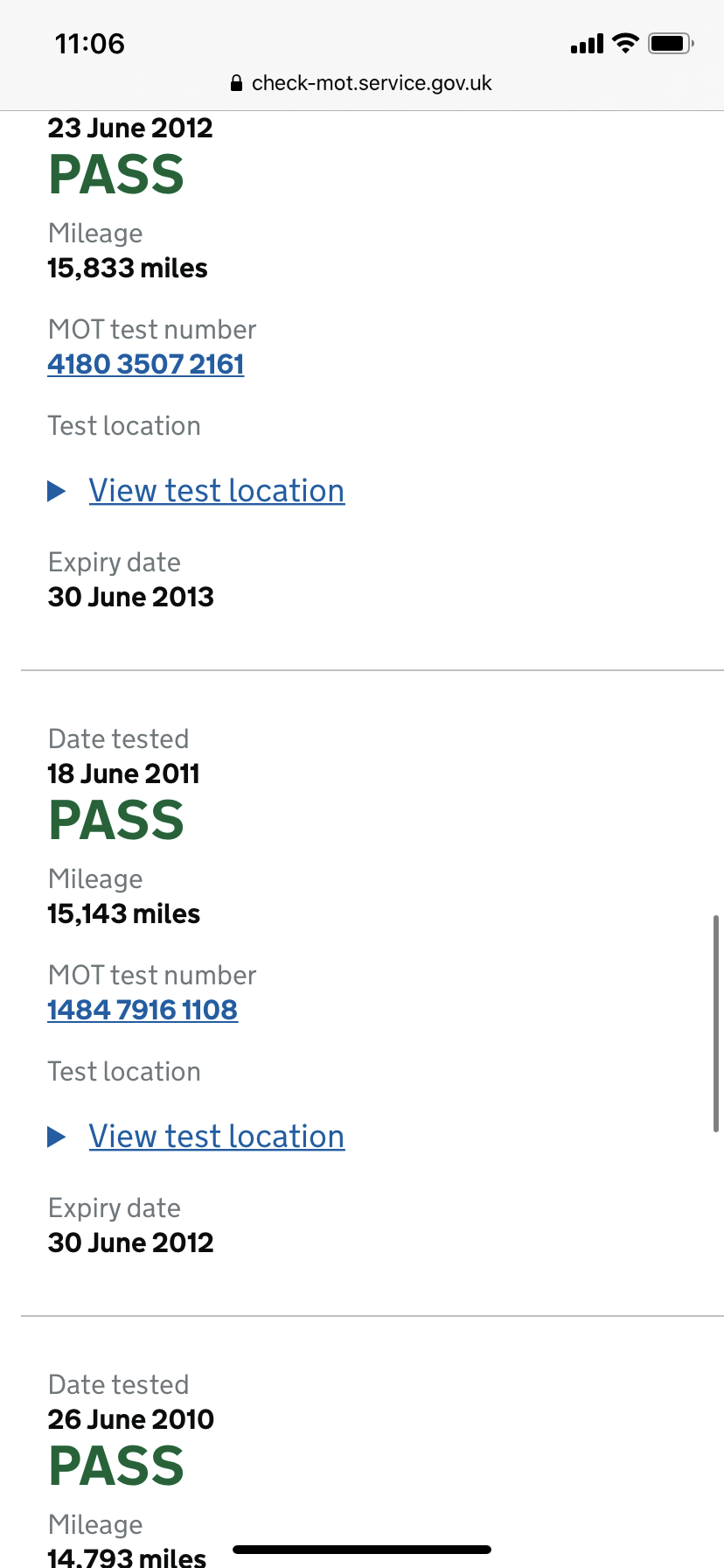This screenshot has width=724, height=1568.
Task: Tap the cellular signal bars icon
Action: [x=587, y=44]
